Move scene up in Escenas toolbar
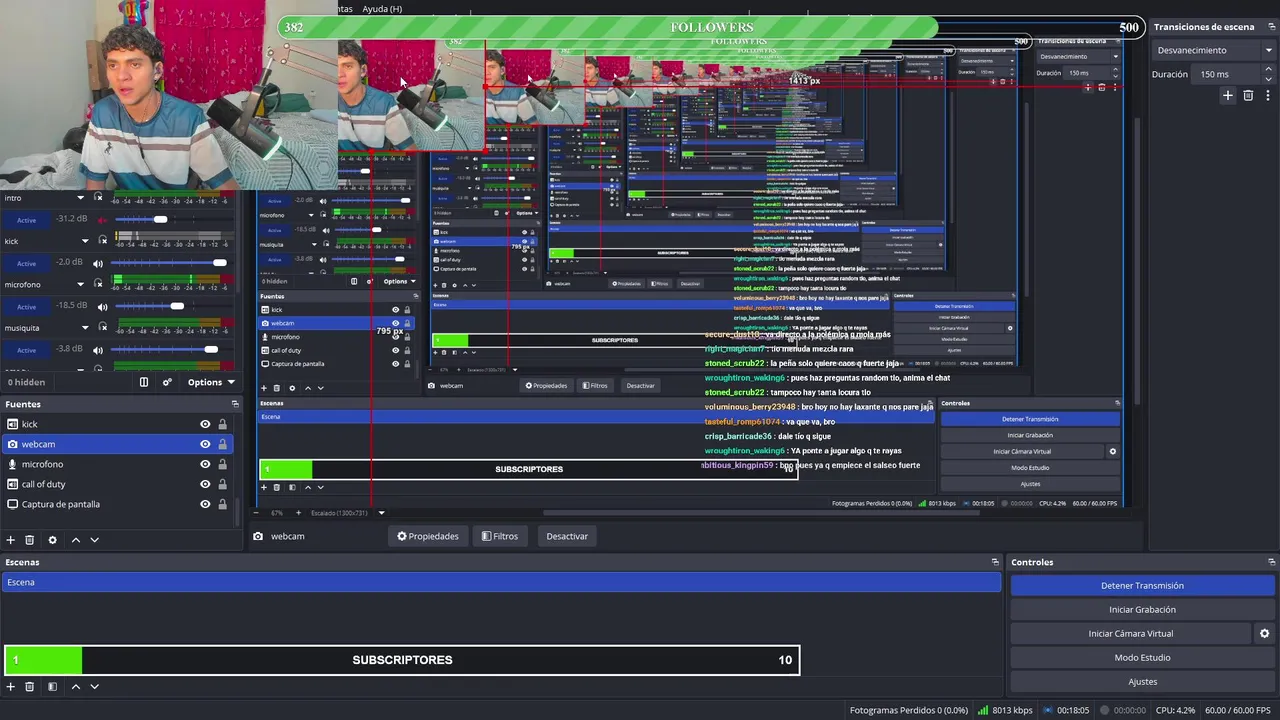1280x720 pixels. 75,687
